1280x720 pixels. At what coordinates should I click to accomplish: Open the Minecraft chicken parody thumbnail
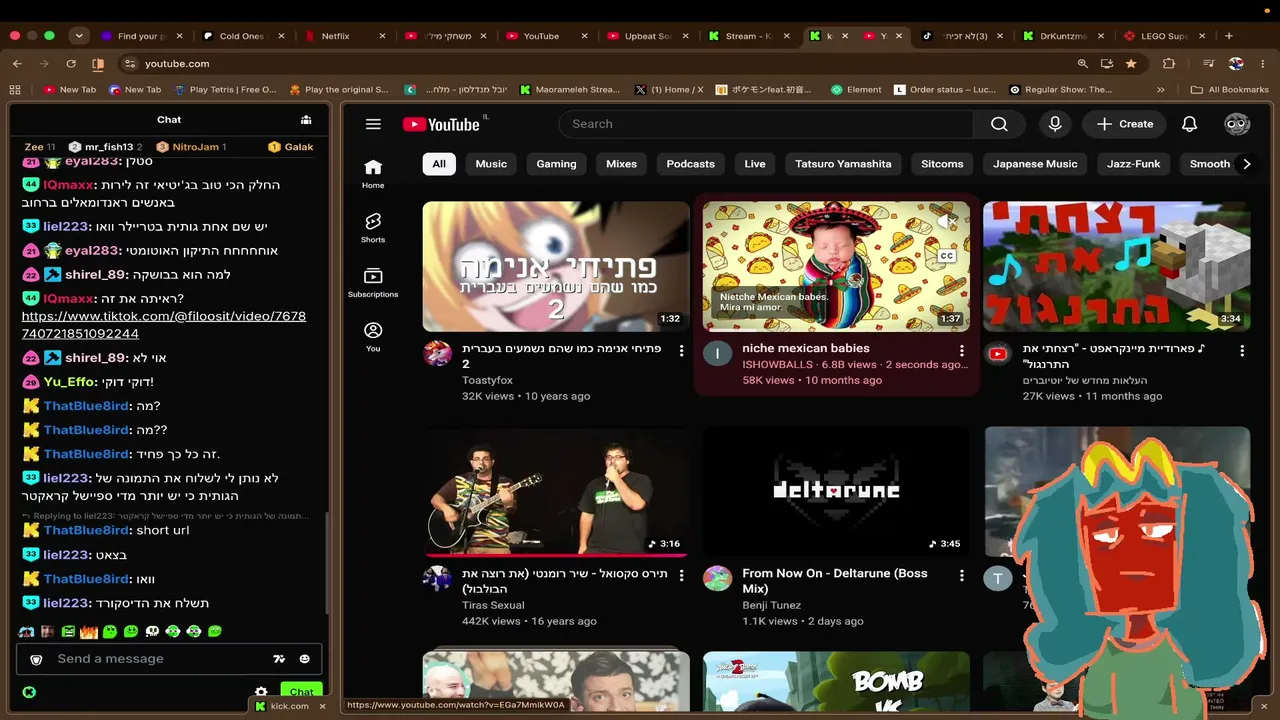(x=1116, y=266)
